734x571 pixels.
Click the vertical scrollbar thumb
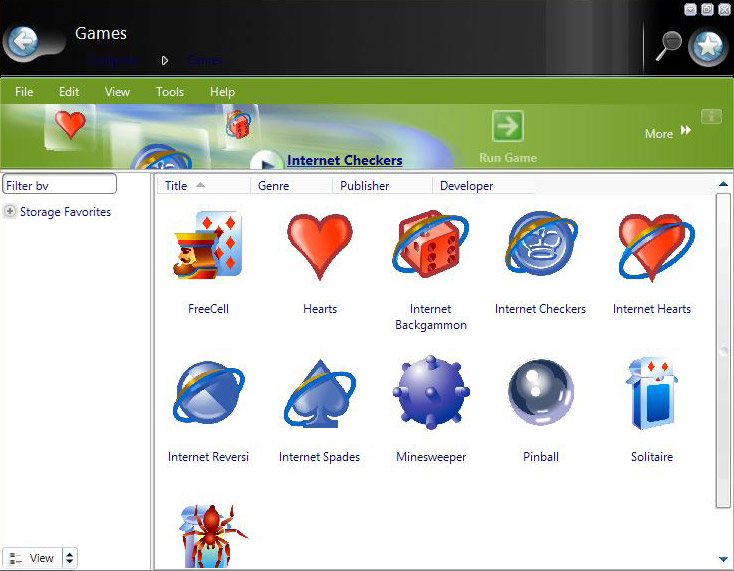pos(723,351)
